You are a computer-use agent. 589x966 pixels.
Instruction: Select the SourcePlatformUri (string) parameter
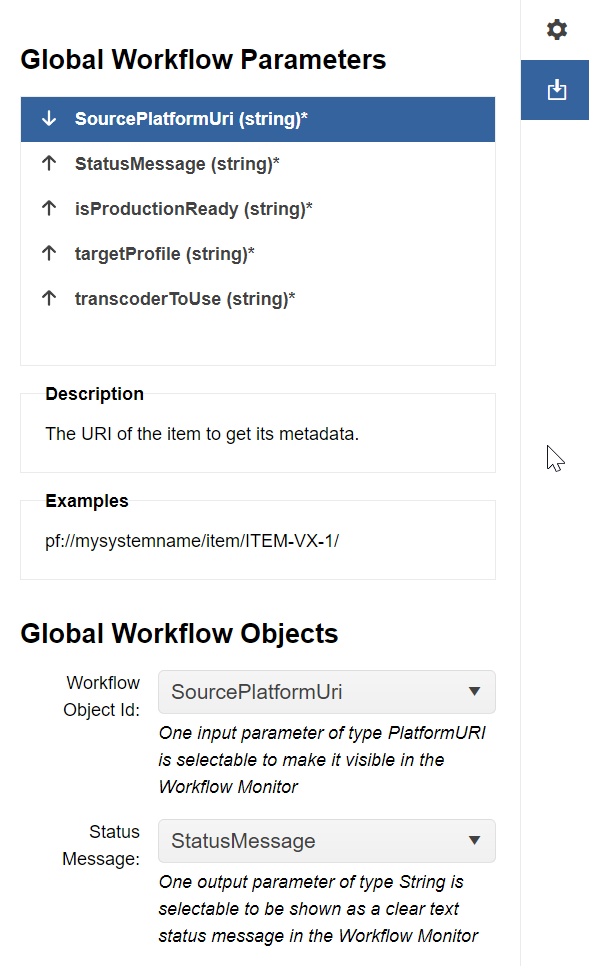click(x=258, y=119)
